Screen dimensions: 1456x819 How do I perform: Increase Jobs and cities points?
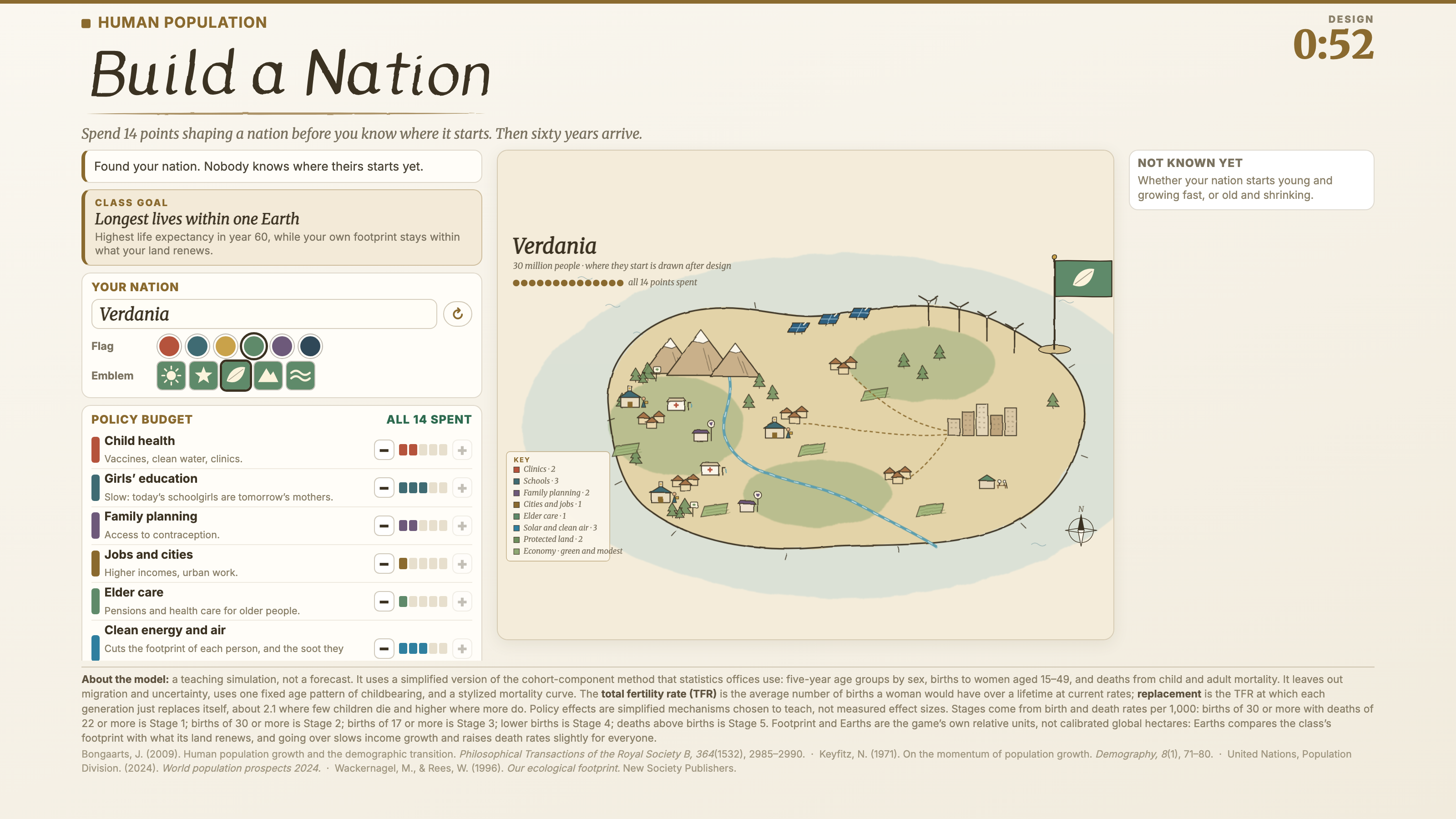(x=462, y=564)
